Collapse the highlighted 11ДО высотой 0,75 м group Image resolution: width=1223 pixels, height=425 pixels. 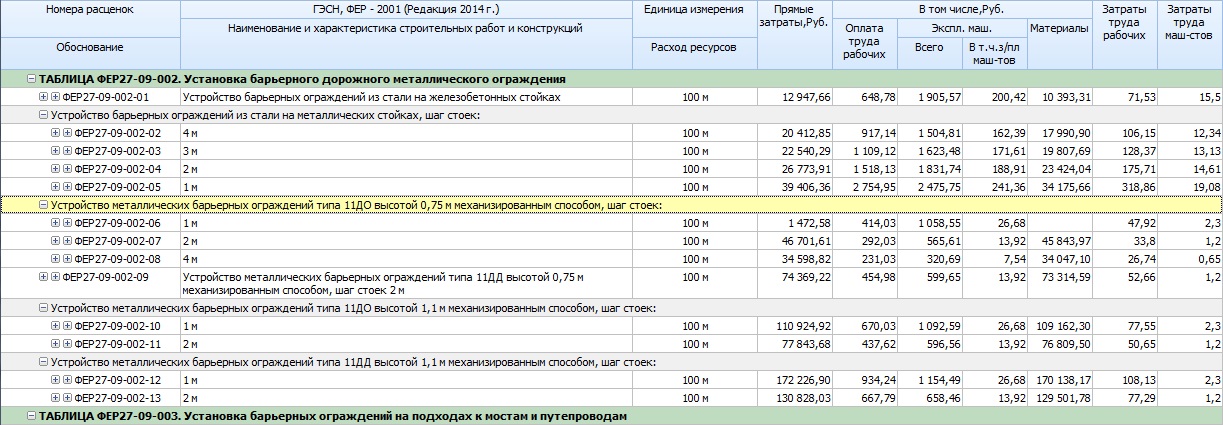coord(43,205)
